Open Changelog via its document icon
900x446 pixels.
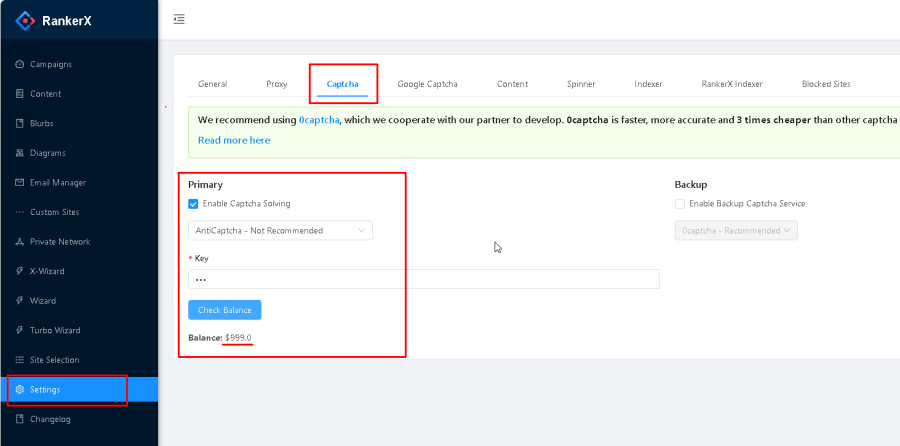(20, 419)
